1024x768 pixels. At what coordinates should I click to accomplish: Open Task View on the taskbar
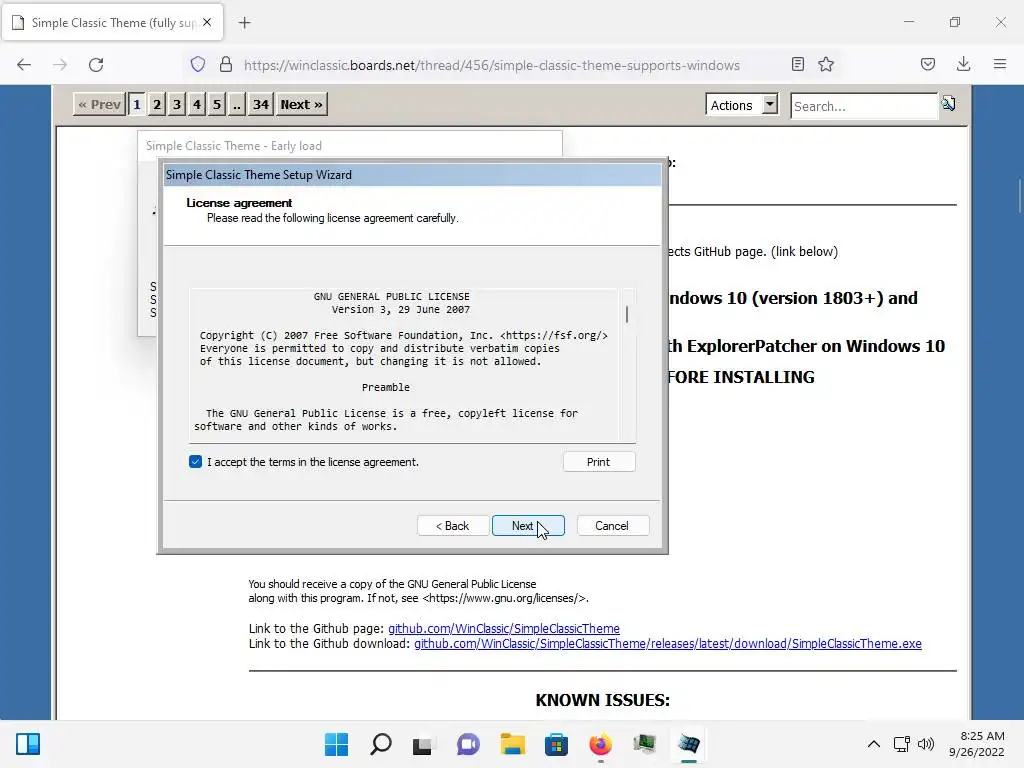coord(423,744)
